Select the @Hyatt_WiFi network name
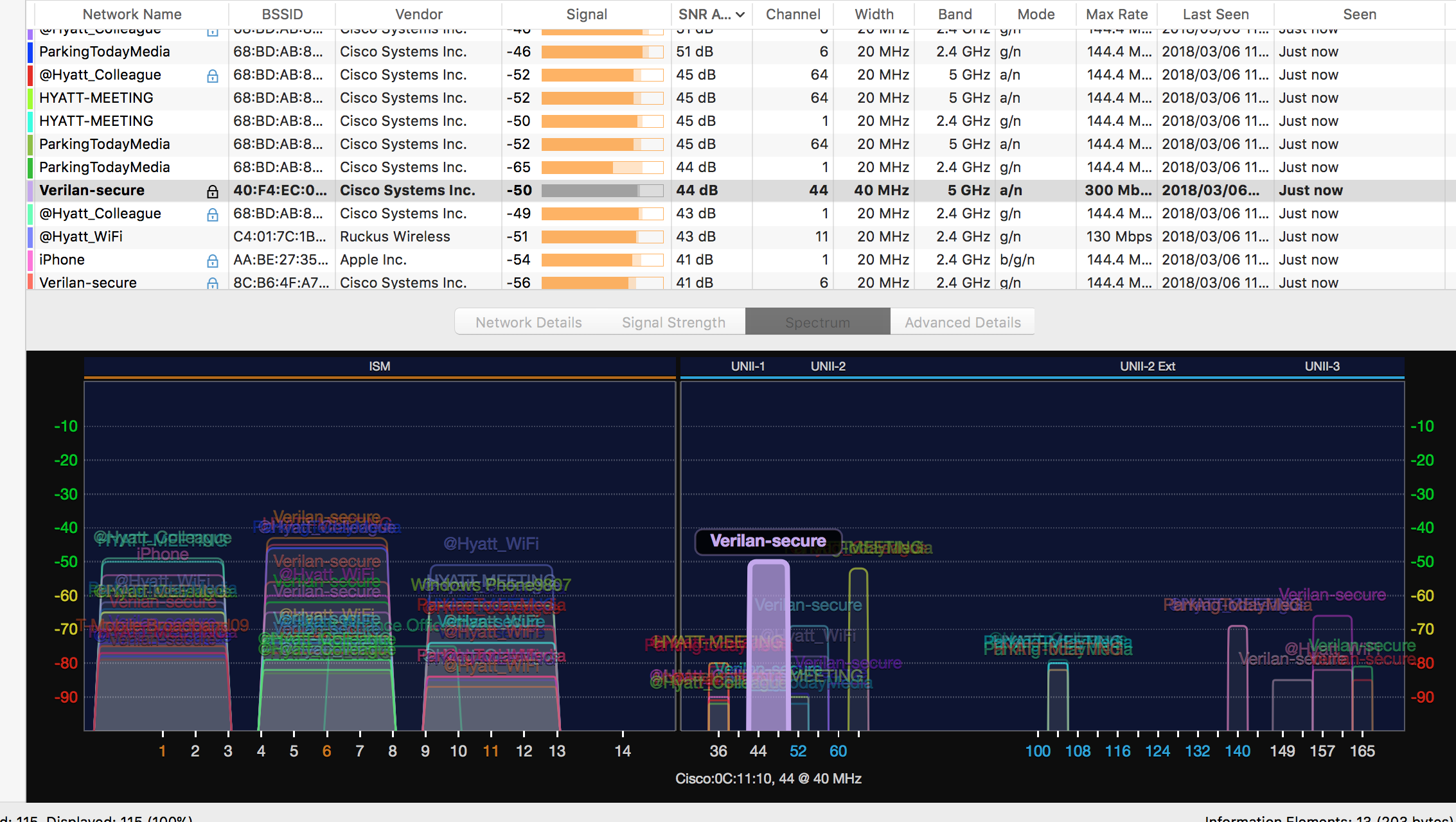 coord(81,237)
